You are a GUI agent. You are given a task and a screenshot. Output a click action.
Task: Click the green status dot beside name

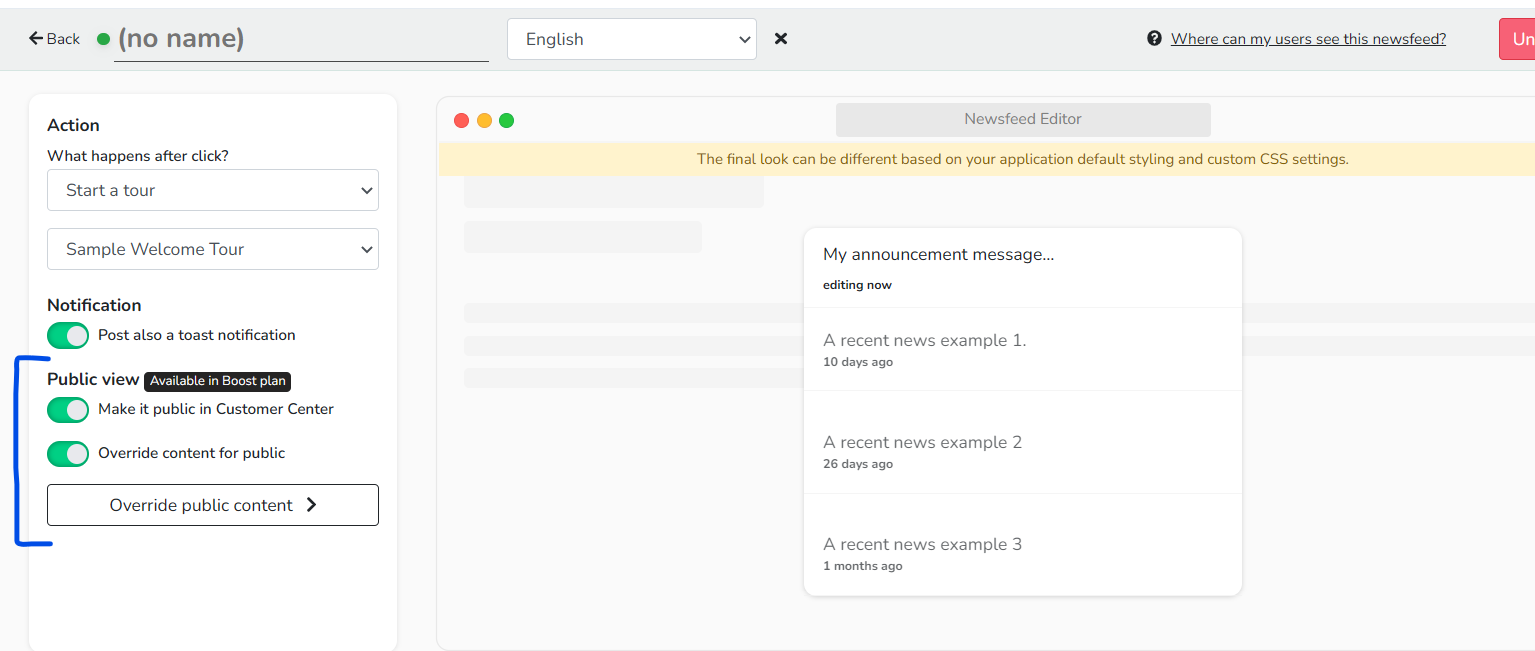(103, 39)
